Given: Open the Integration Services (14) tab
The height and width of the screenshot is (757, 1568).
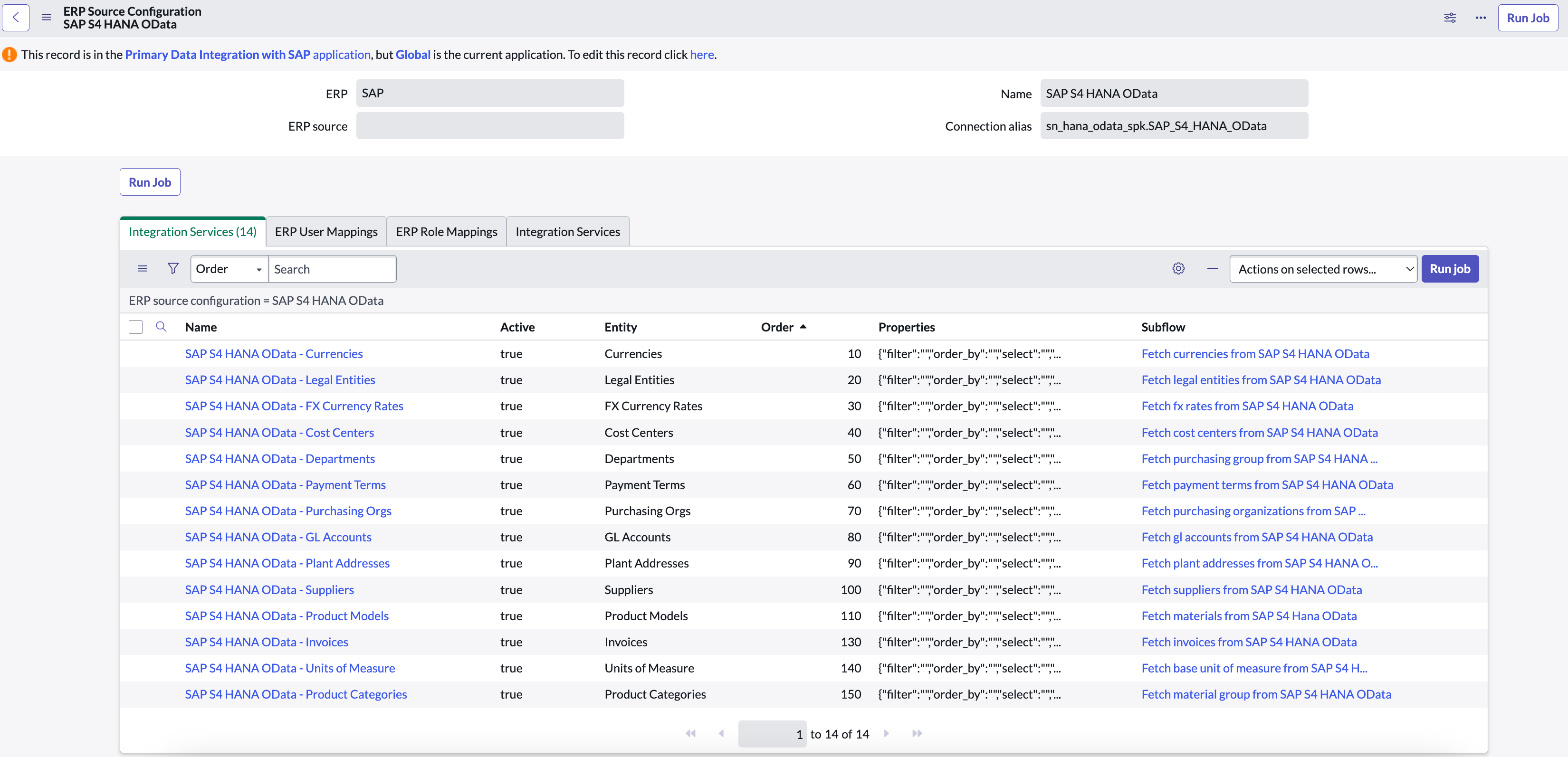Looking at the screenshot, I should (x=193, y=232).
